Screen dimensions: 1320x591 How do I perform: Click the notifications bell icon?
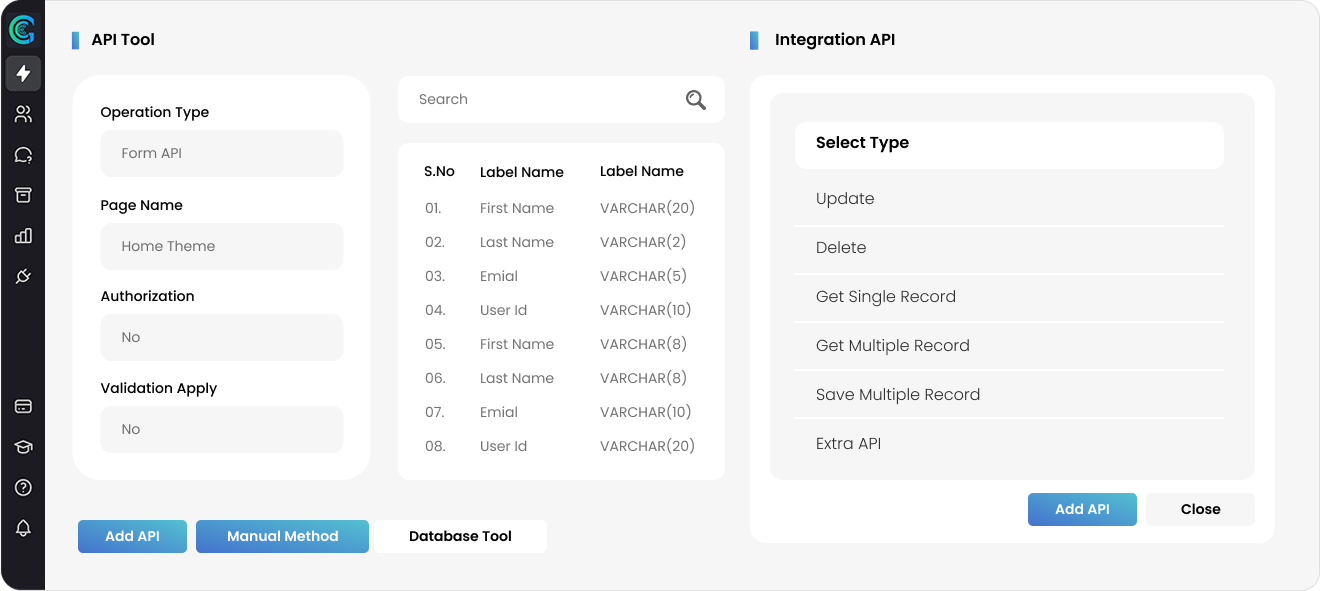point(22,528)
